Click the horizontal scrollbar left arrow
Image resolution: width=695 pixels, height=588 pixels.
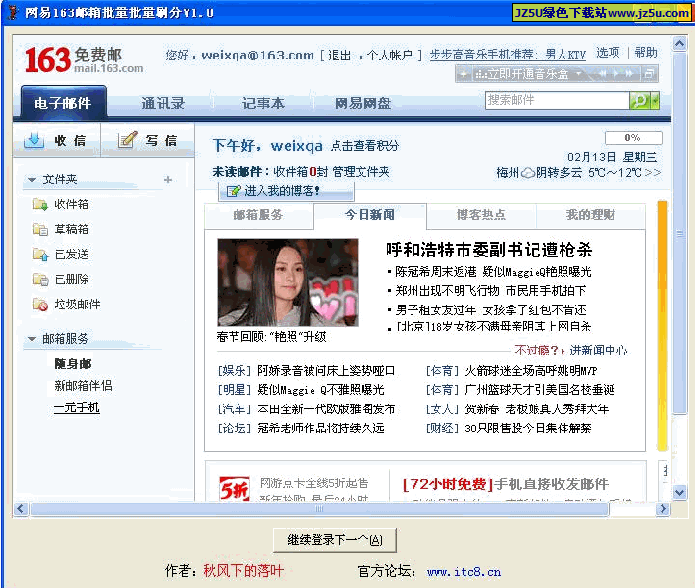[20, 509]
